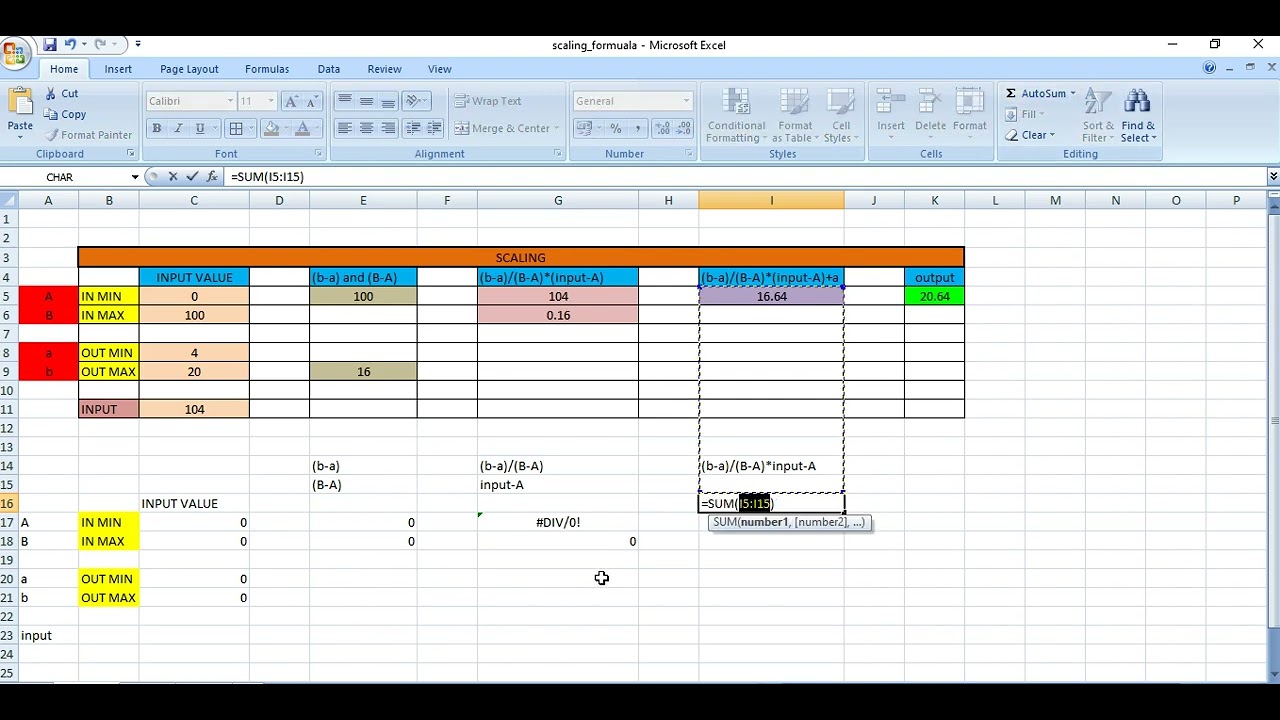The image size is (1280, 720).
Task: Click in the formula bar input
Action: tap(745, 177)
